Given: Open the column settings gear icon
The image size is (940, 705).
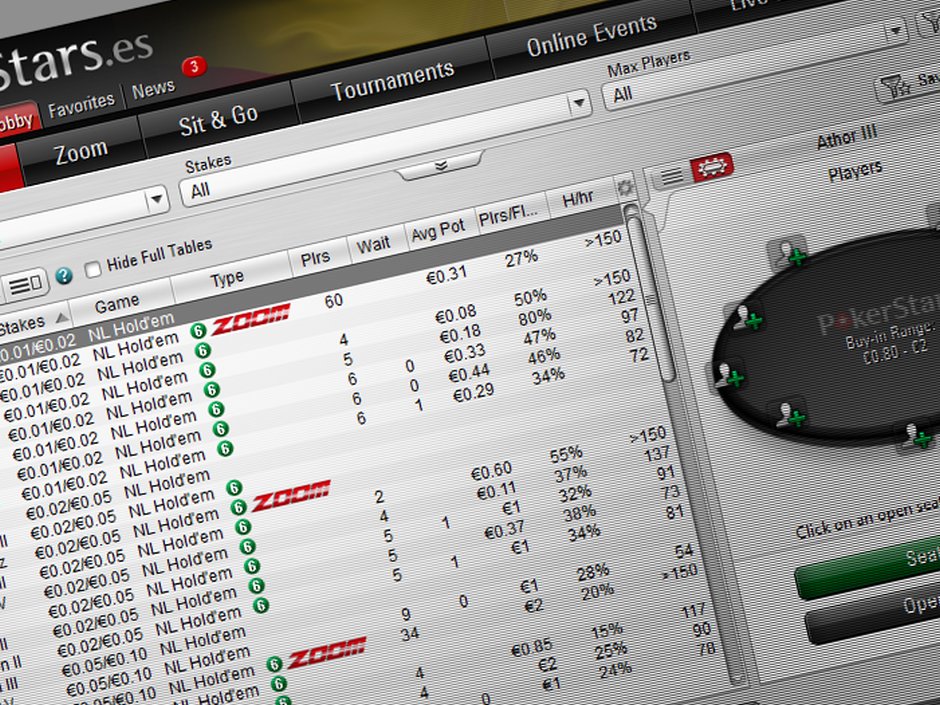Looking at the screenshot, I should coord(625,188).
